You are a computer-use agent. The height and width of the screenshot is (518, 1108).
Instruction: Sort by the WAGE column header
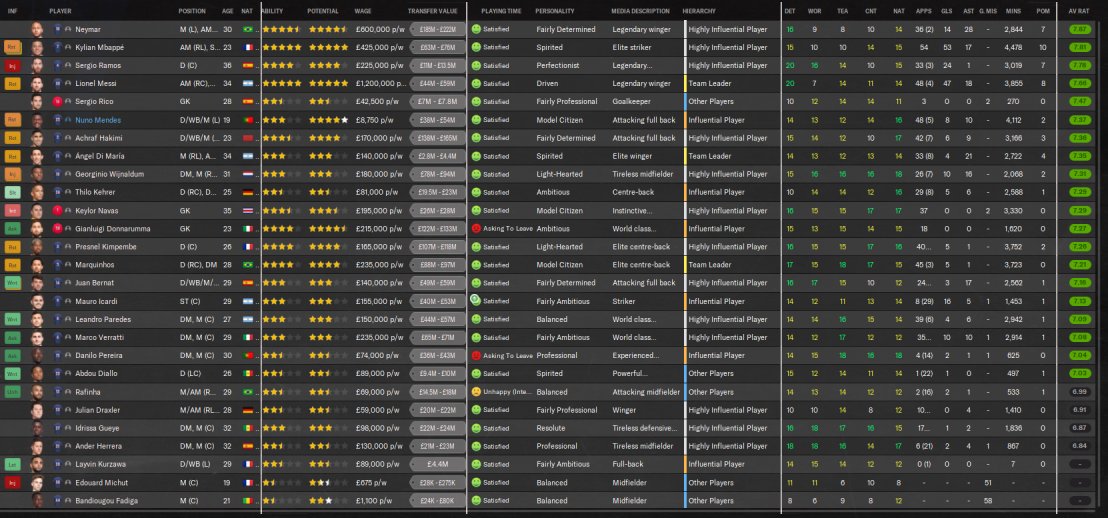click(363, 11)
